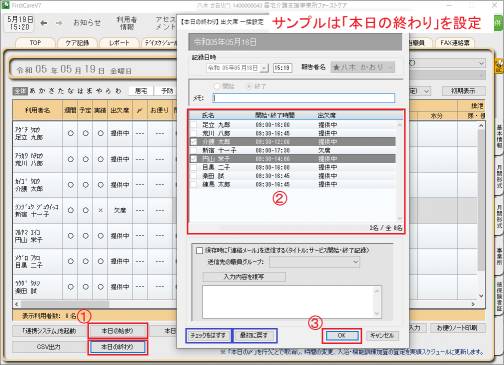
Task: Click the OK button in dialog
Action: pos(342,336)
